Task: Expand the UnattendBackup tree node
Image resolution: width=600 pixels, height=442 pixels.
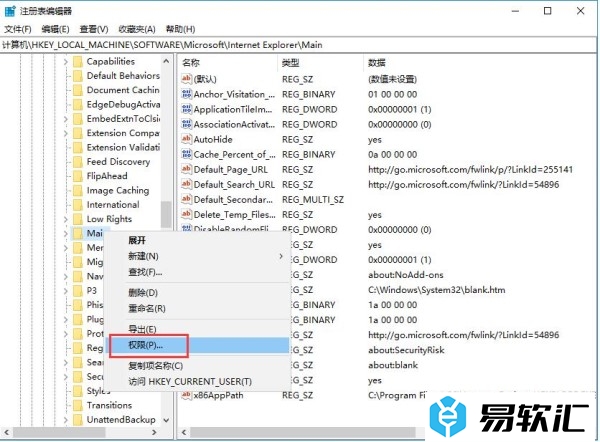Action: pos(65,420)
